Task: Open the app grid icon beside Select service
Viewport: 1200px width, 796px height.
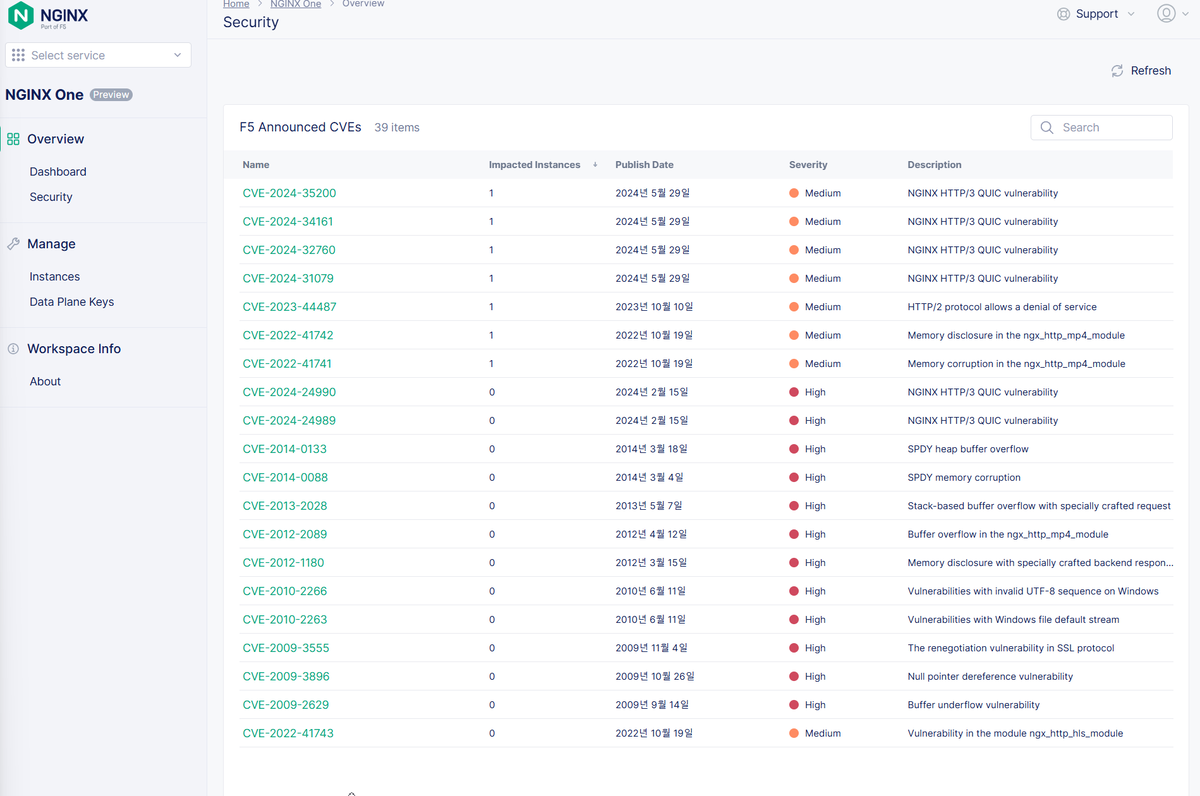Action: pyautogui.click(x=18, y=55)
